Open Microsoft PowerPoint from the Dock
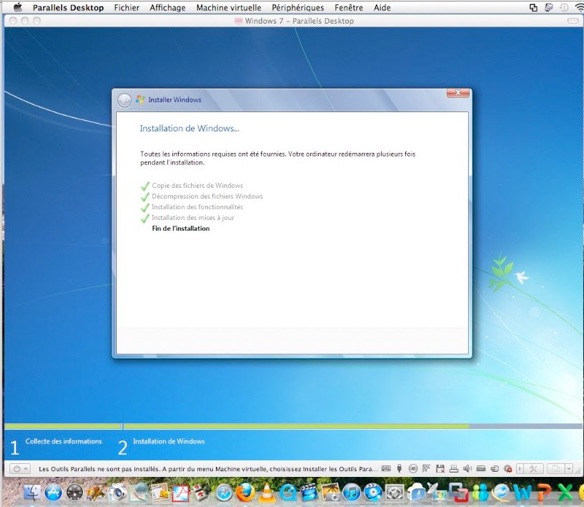This screenshot has width=584, height=507. pyautogui.click(x=544, y=492)
